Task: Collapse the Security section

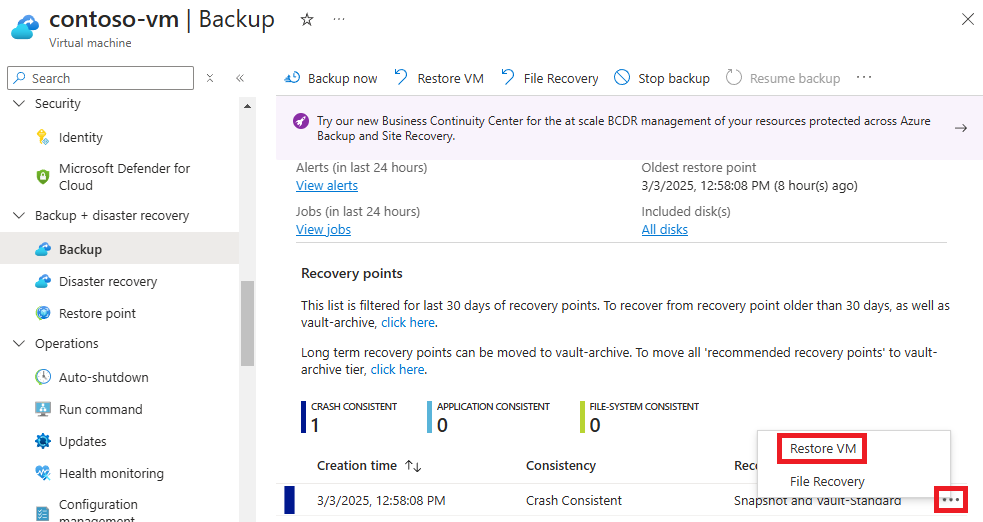Action: 19,103
